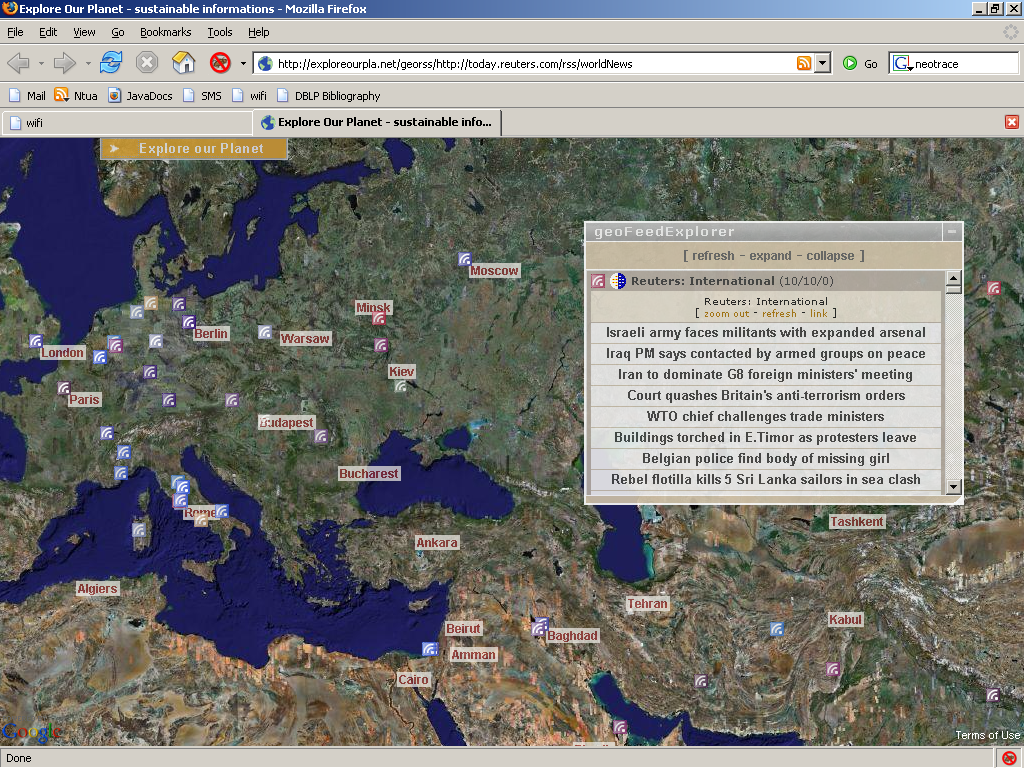Click the Forward navigation arrow
Screen dimensions: 1024x768
(64, 63)
